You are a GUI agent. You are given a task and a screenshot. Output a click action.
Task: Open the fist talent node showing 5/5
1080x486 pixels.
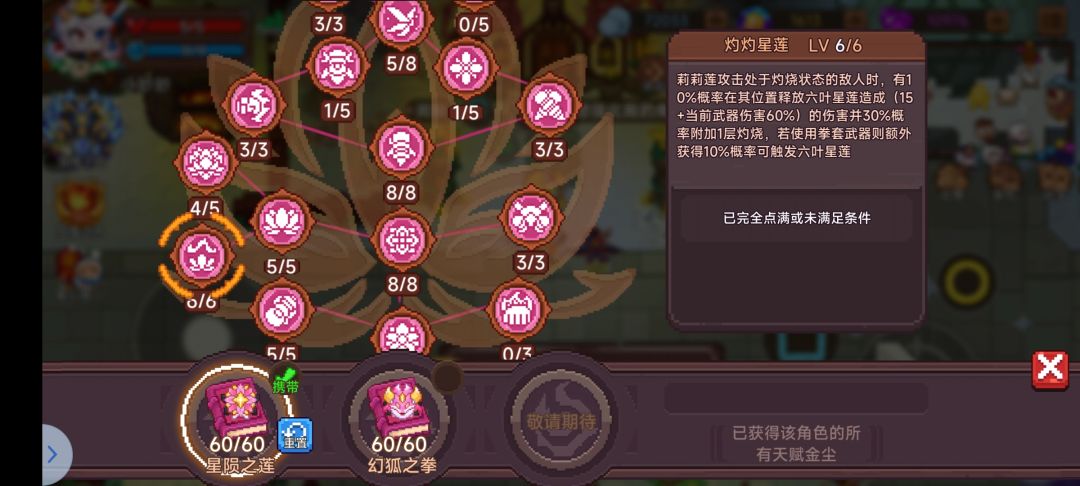pyautogui.click(x=282, y=310)
